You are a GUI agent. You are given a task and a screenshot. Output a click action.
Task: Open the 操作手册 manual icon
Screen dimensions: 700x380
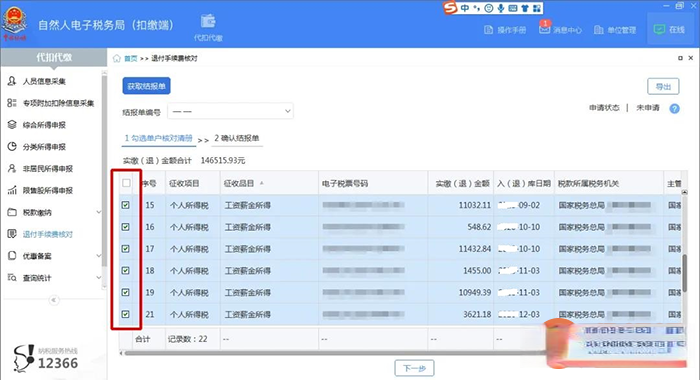488,30
